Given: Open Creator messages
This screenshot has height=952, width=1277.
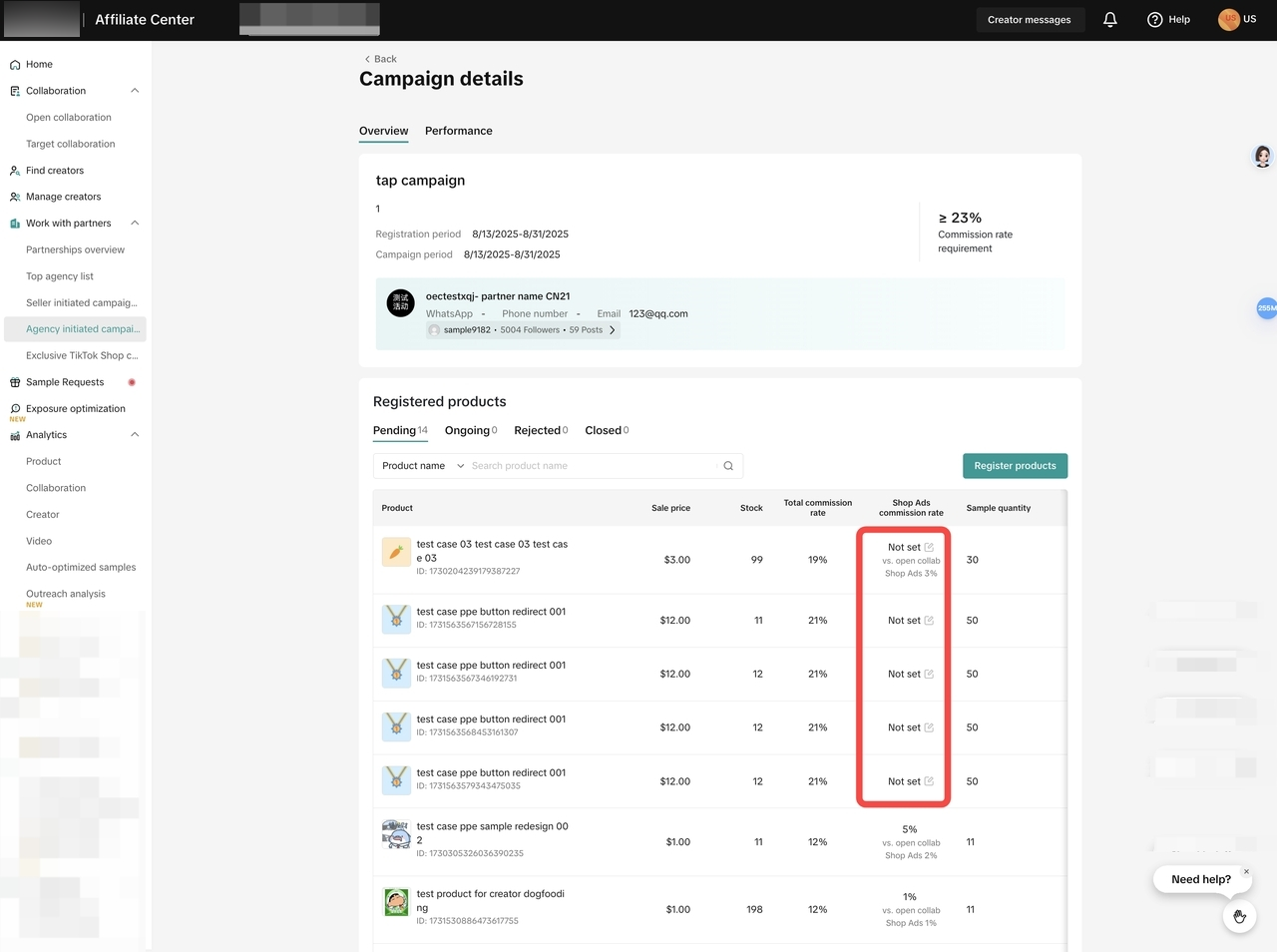Looking at the screenshot, I should (x=1029, y=20).
